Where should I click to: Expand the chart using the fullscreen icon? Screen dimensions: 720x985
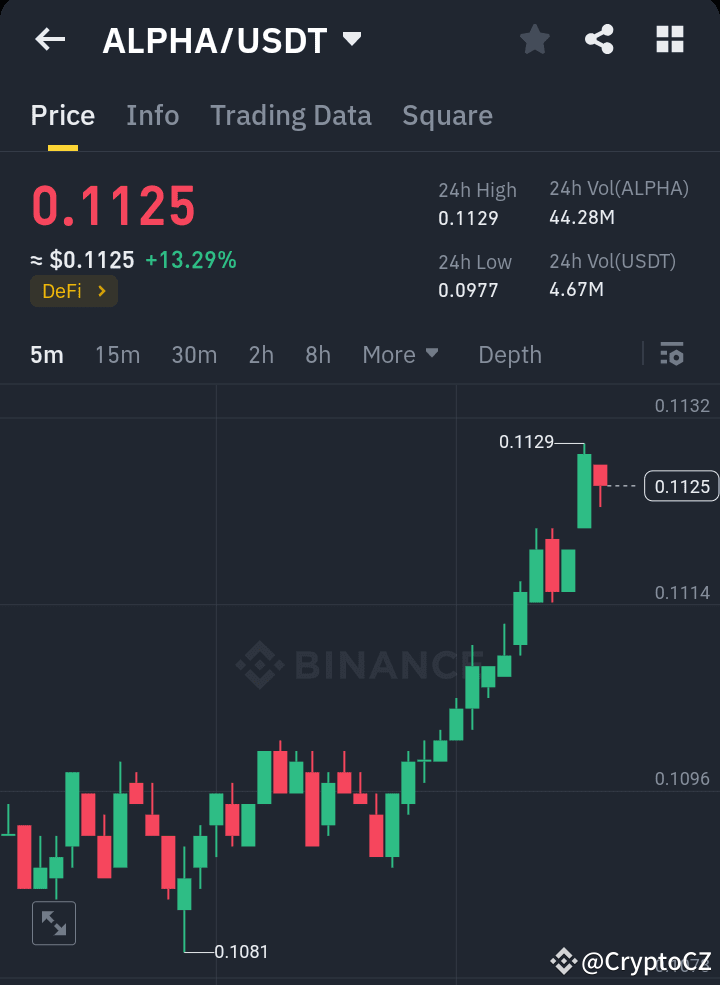coord(53,922)
